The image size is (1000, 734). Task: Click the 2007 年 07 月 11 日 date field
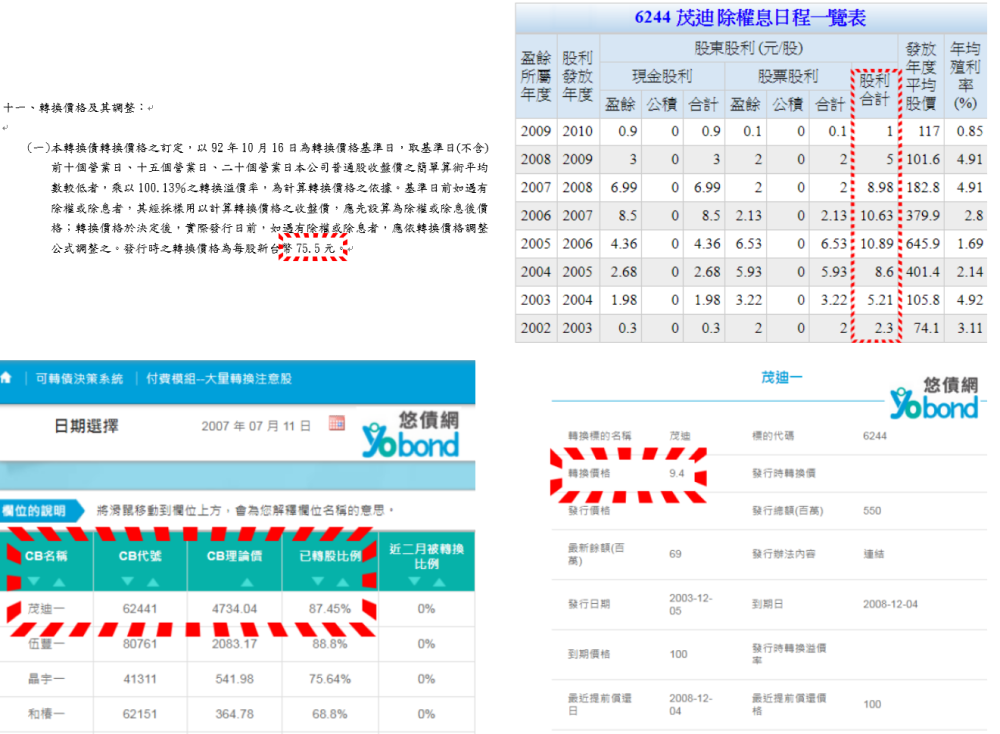pos(256,426)
